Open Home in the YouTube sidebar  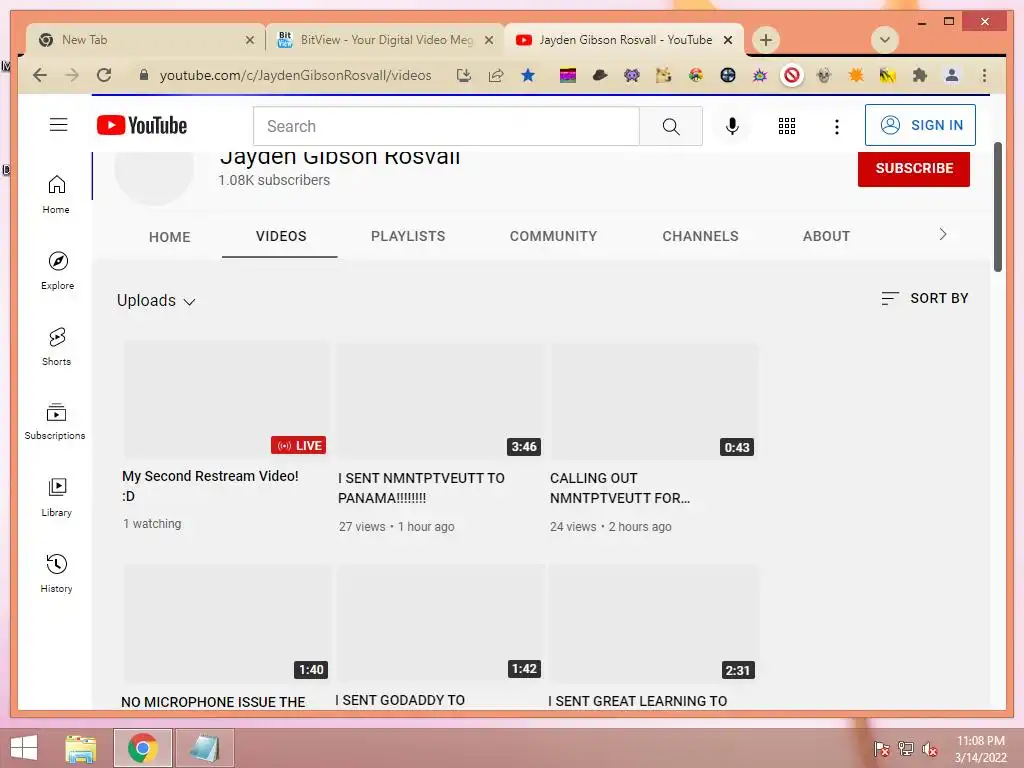56,195
